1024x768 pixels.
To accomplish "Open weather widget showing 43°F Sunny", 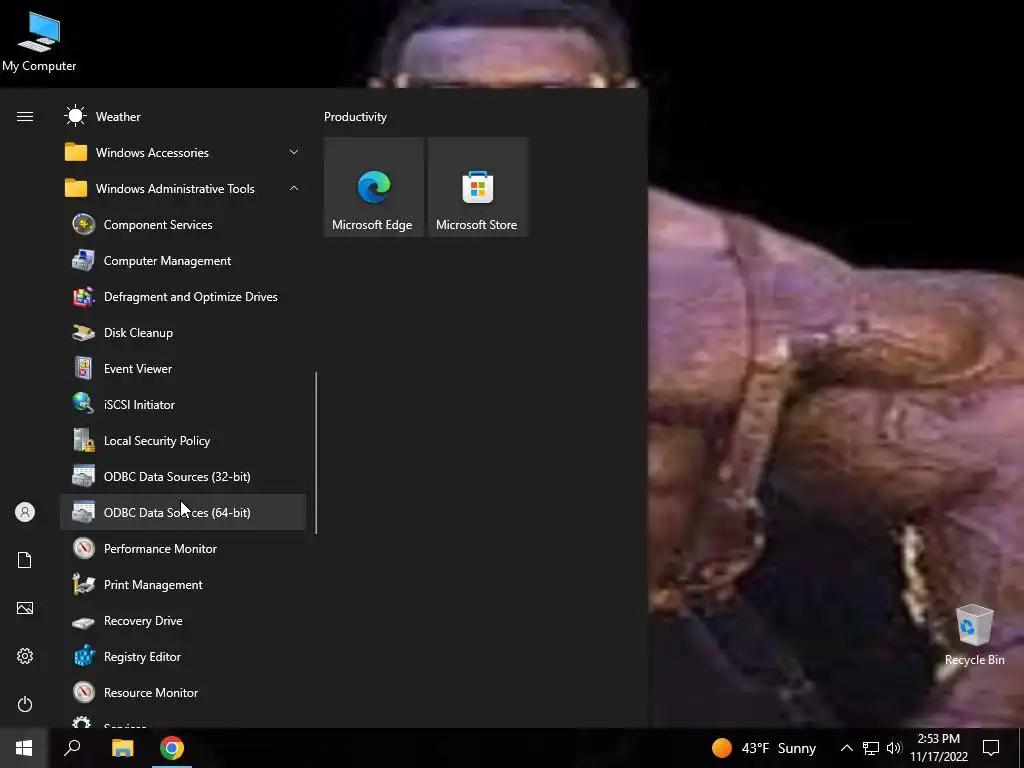I will tap(764, 748).
